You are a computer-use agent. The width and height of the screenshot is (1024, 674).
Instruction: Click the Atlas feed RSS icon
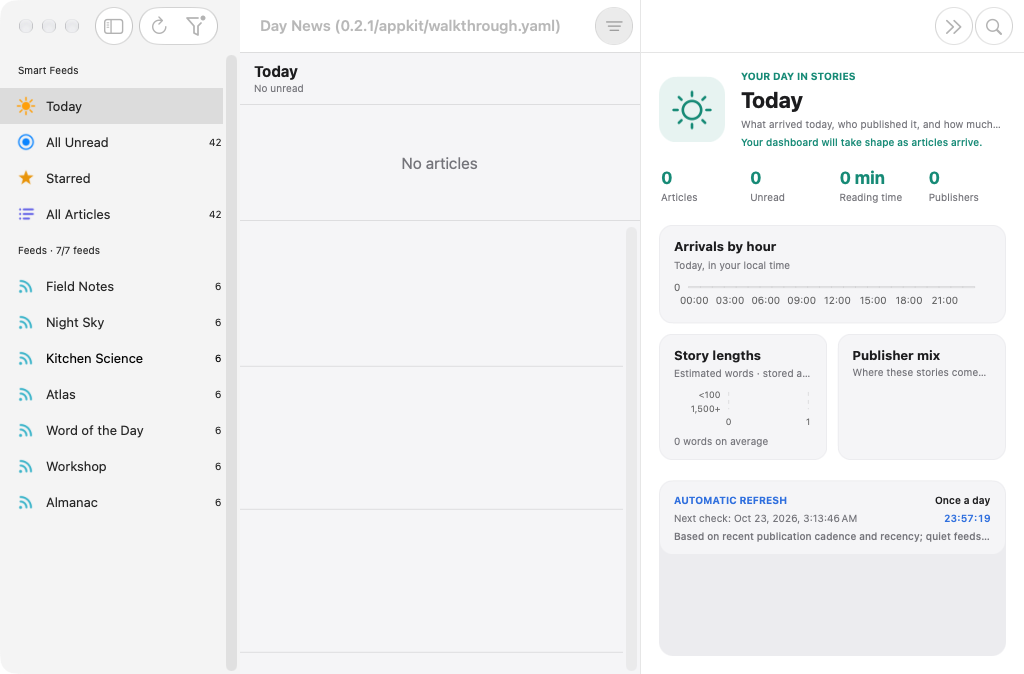point(25,394)
